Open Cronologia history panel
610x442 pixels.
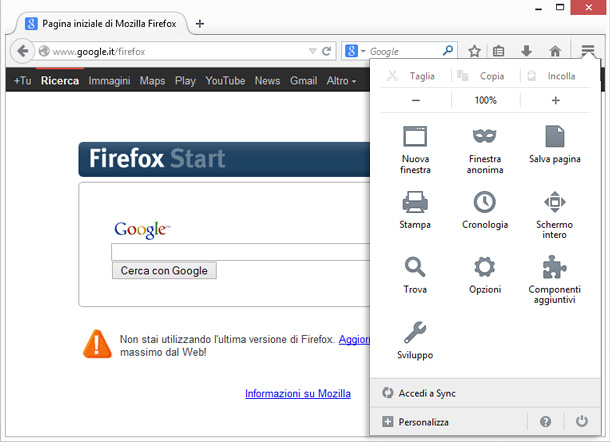(x=484, y=202)
